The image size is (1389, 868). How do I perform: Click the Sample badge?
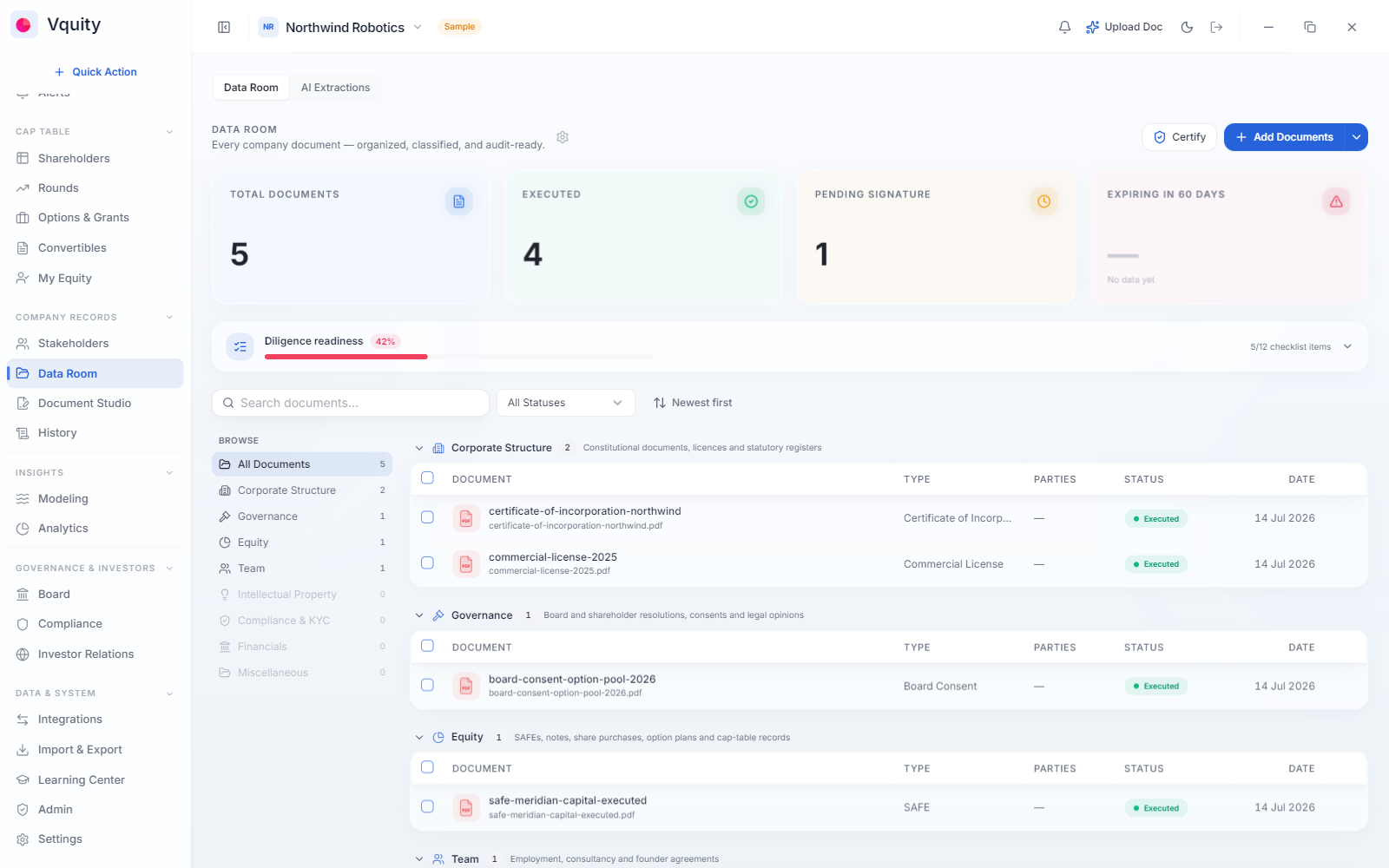(x=459, y=27)
